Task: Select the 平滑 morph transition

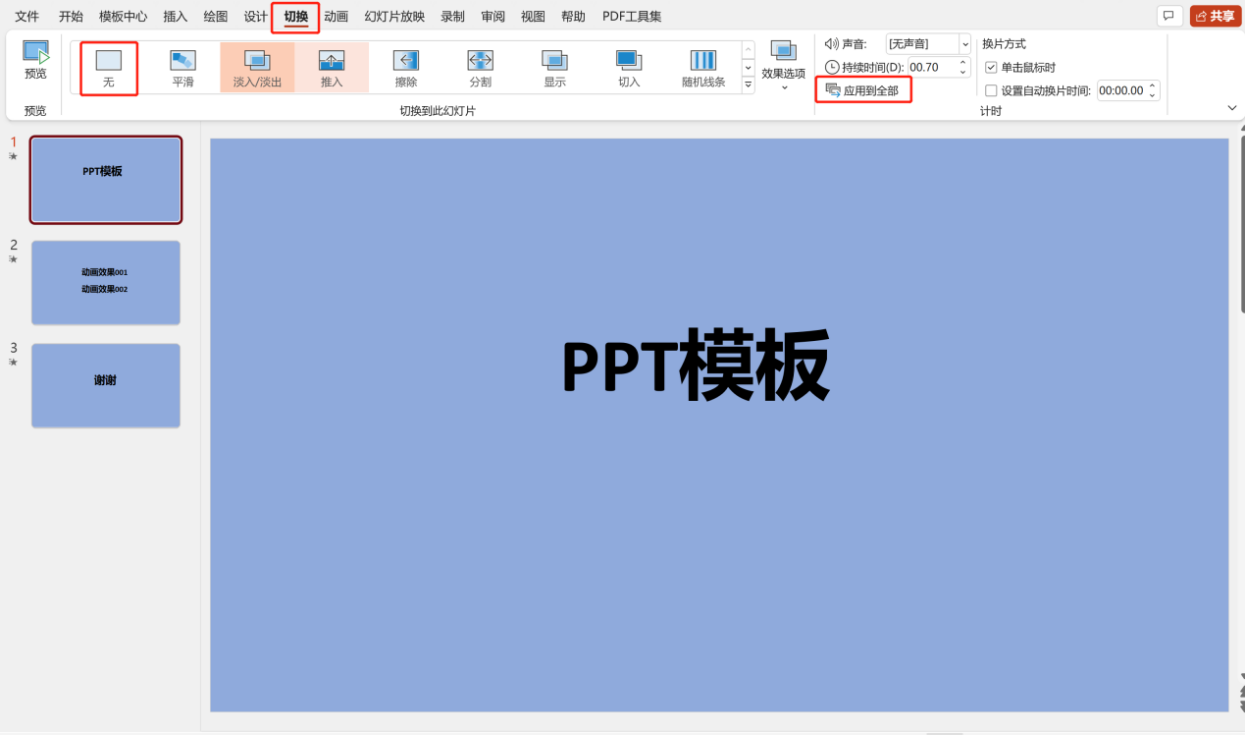Action: point(183,68)
